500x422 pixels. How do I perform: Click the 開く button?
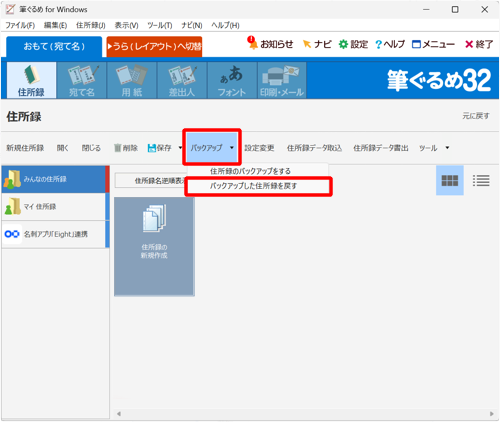tap(63, 148)
